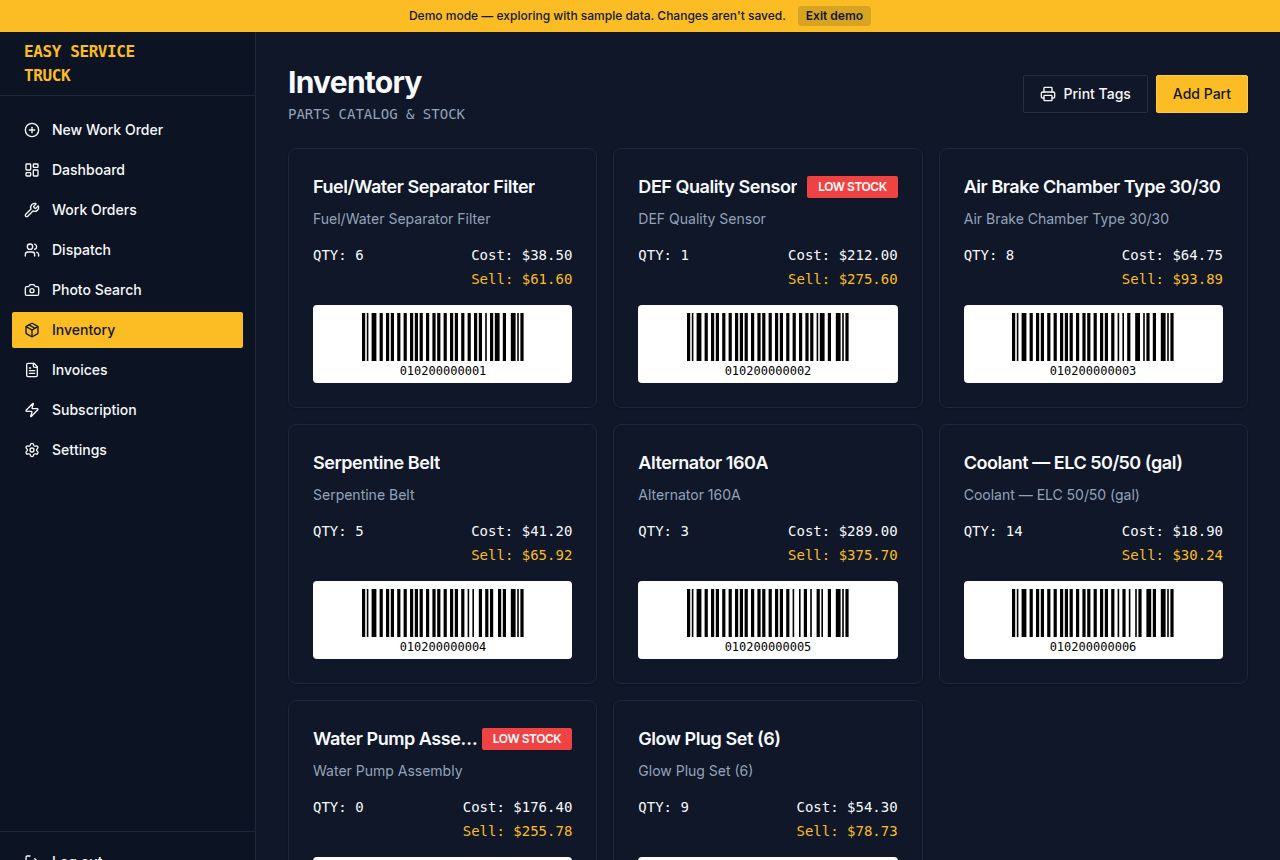The height and width of the screenshot is (860, 1280).
Task: Open the Work Orders section
Action: click(x=127, y=210)
